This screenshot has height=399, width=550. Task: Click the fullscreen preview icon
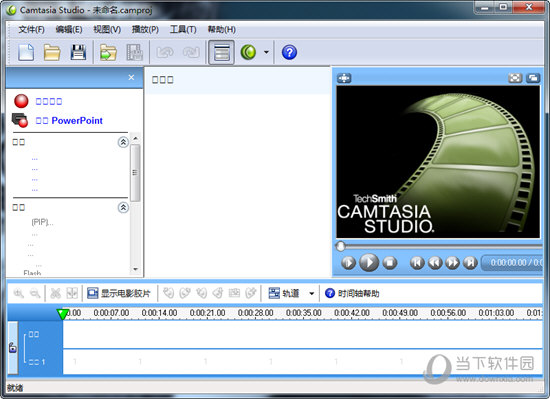[x=515, y=78]
